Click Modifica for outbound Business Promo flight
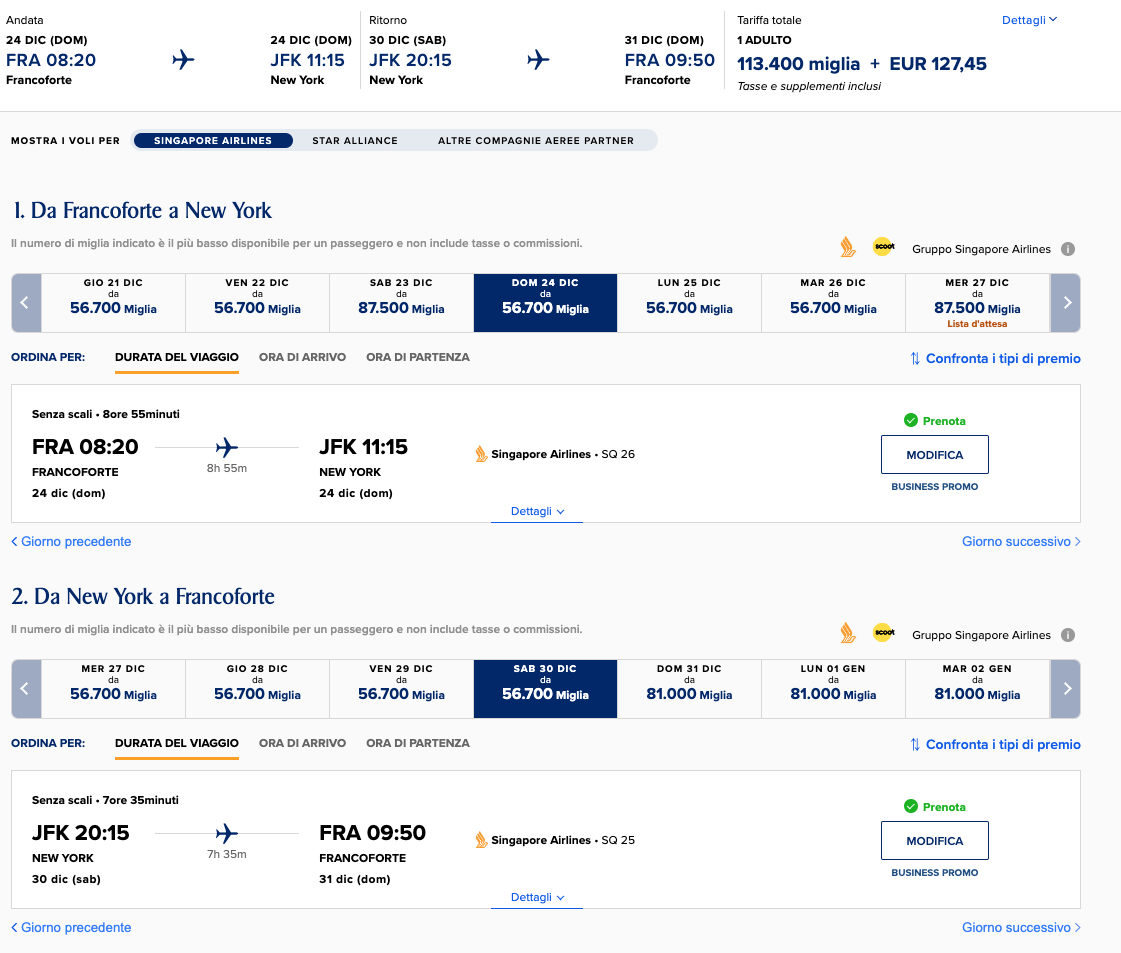 [934, 455]
